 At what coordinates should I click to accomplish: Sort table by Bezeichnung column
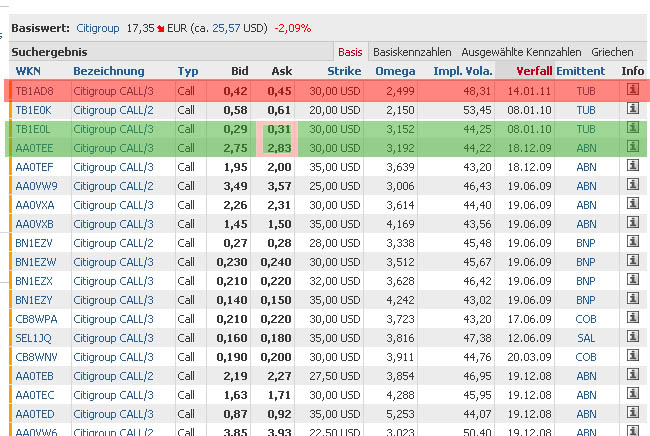[x=109, y=71]
